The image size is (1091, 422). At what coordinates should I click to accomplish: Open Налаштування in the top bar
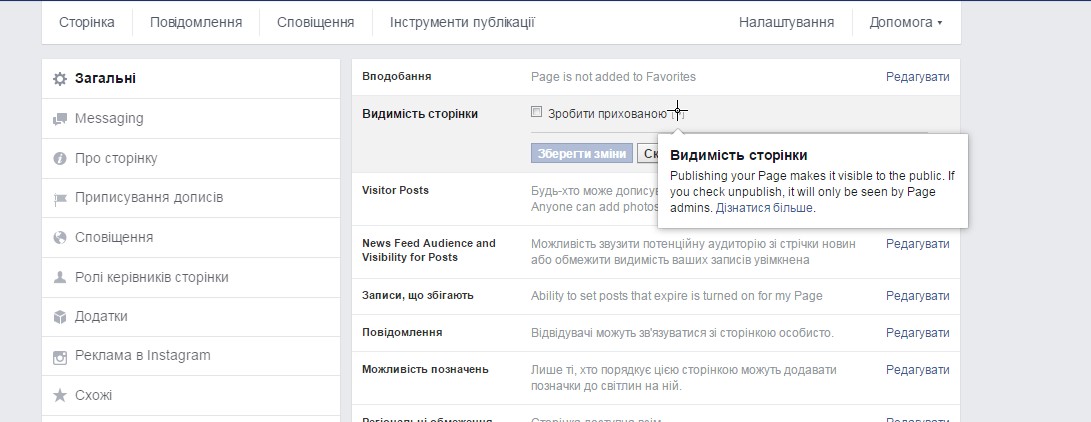pyautogui.click(x=786, y=22)
